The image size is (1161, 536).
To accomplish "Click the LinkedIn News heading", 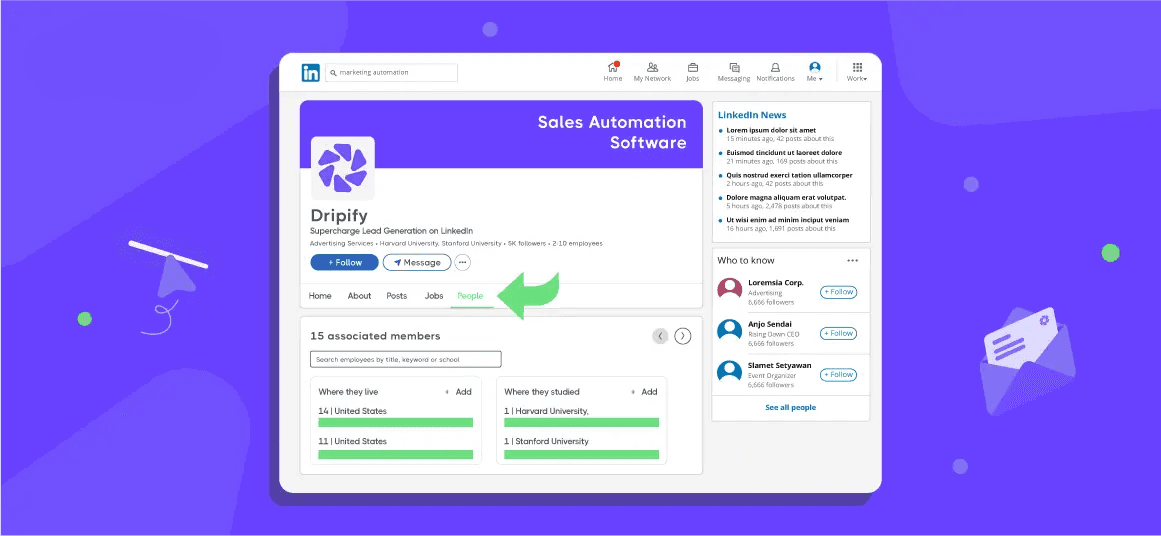I will [x=752, y=115].
